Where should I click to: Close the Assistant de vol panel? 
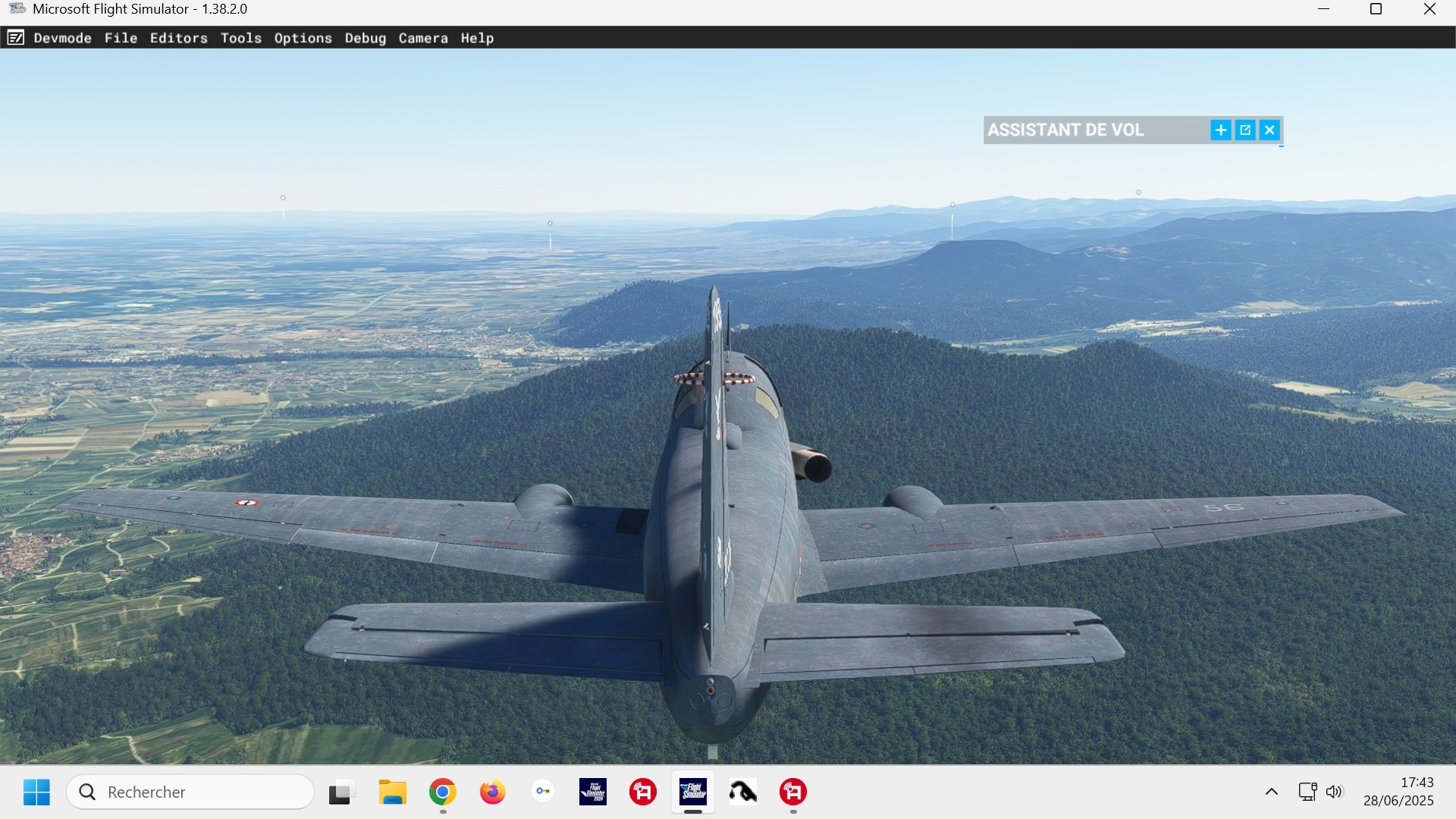[x=1269, y=130]
